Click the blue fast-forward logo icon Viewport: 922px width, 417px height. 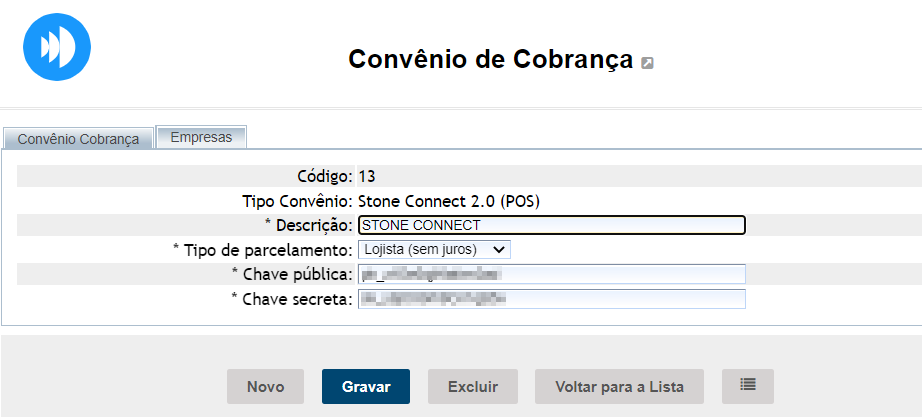(x=57, y=47)
